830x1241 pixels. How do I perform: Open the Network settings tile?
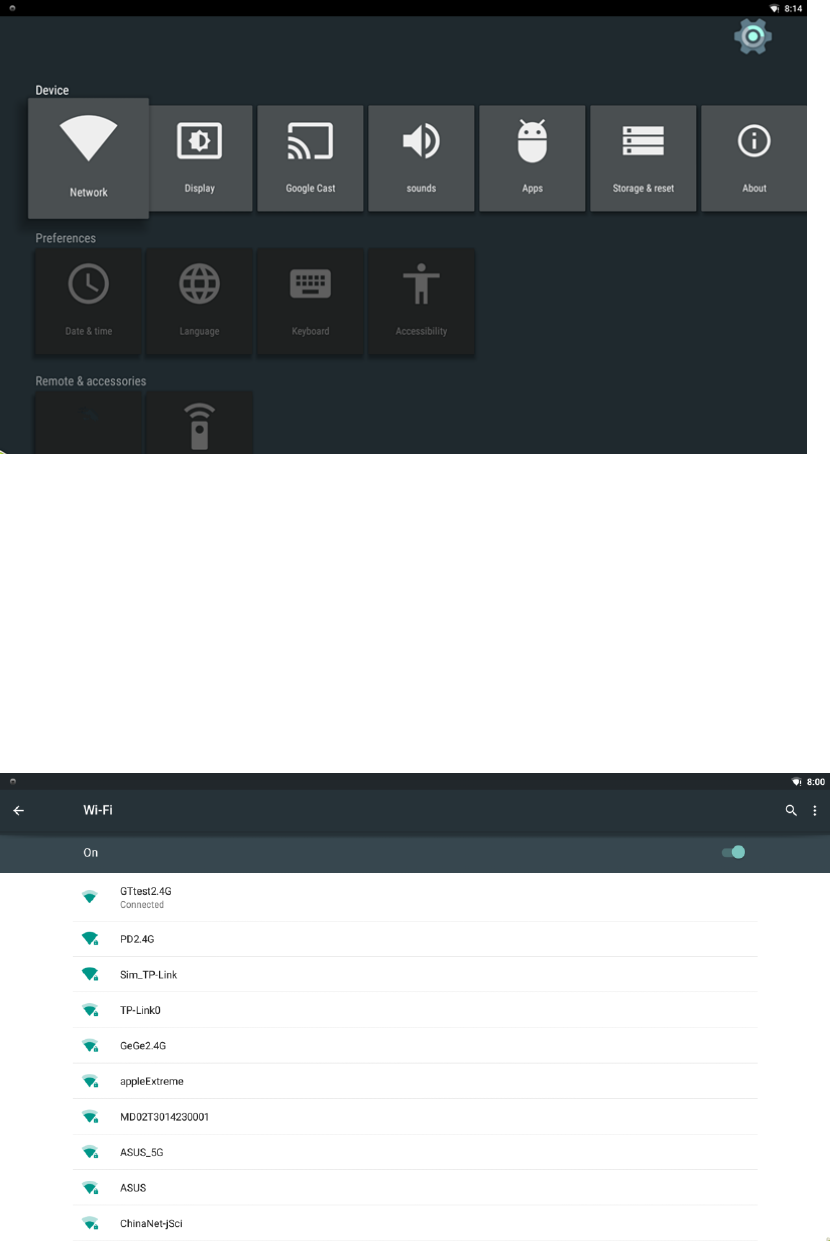(x=88, y=158)
